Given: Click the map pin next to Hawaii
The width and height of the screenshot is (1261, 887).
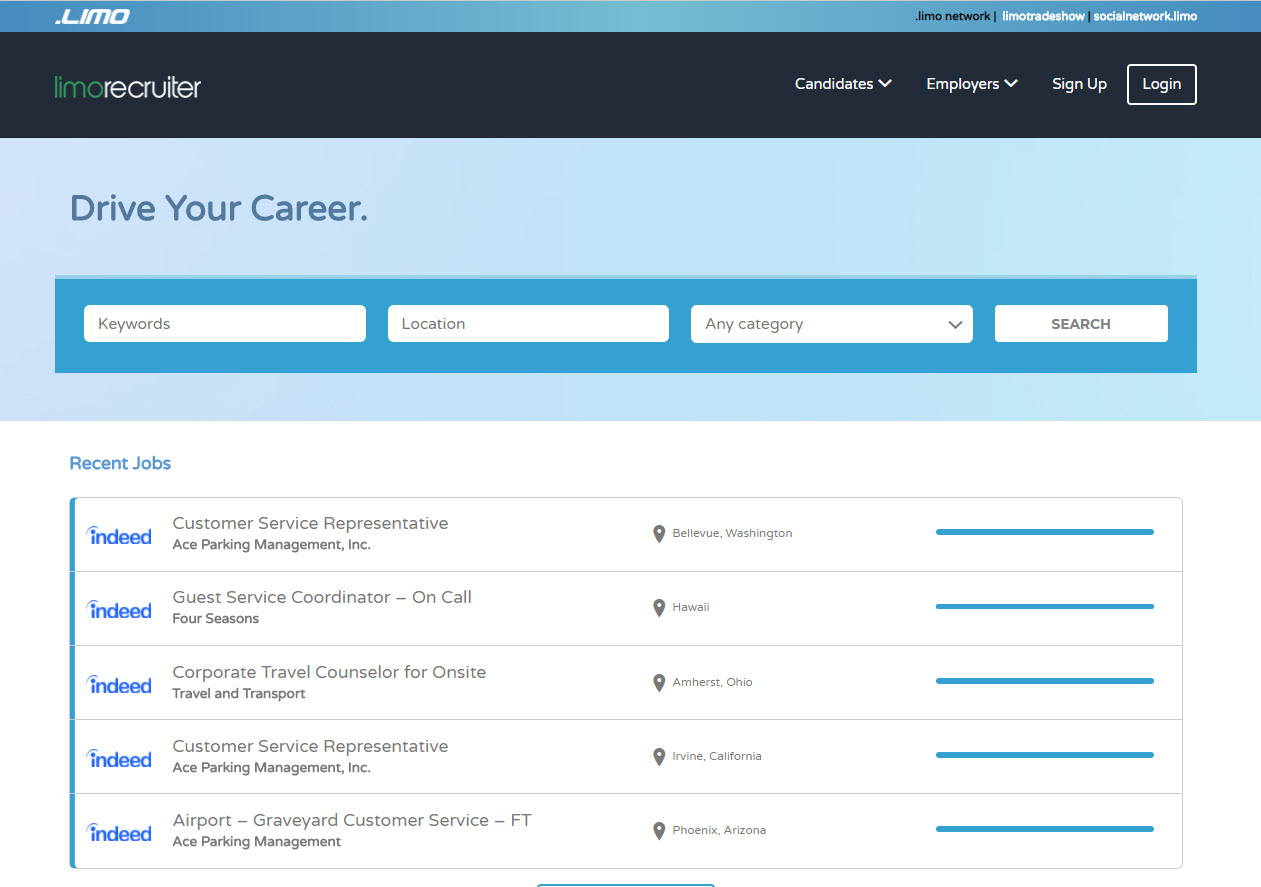Looking at the screenshot, I should pos(659,608).
